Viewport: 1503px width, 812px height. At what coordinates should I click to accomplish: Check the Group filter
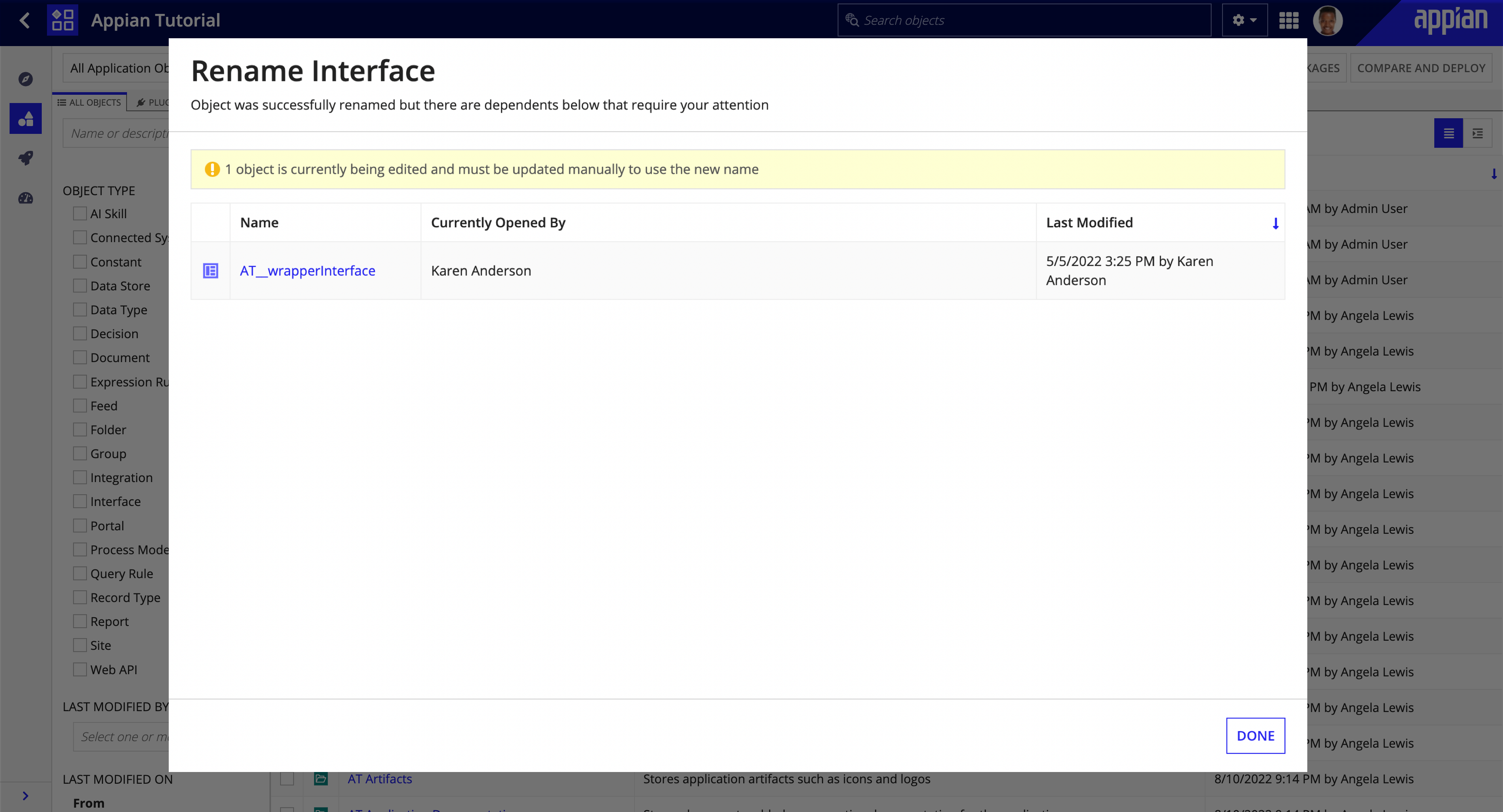(80, 454)
